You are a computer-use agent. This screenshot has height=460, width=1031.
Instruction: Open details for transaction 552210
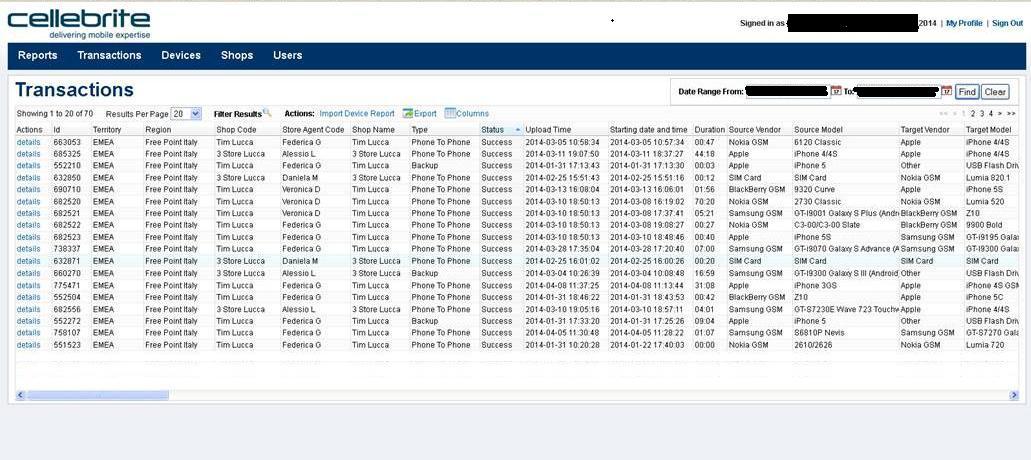pyautogui.click(x=28, y=166)
